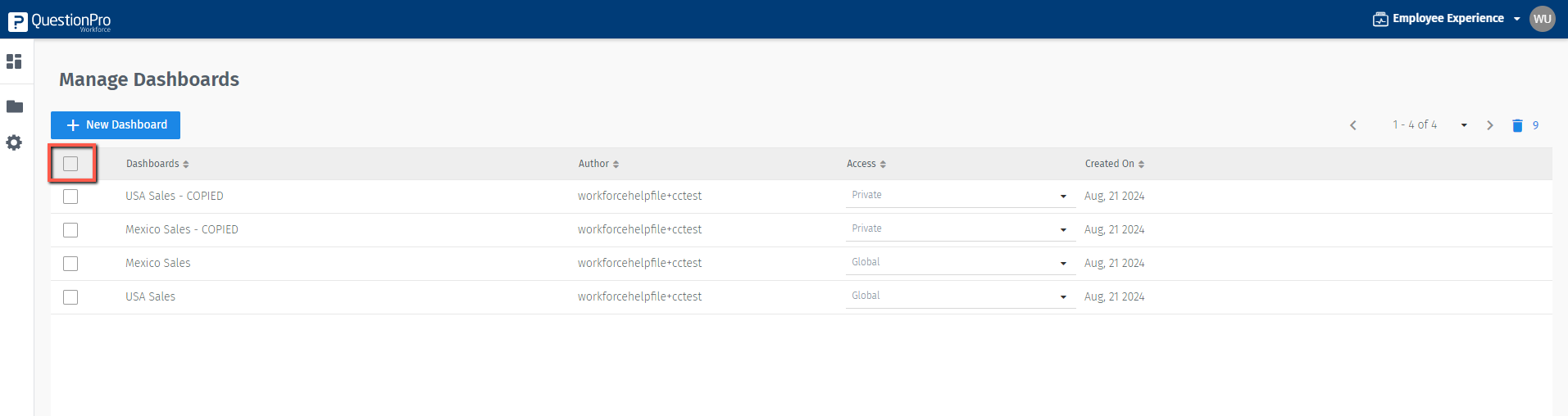1568x416 pixels.
Task: Click the blue trash bin icon
Action: tap(1517, 125)
